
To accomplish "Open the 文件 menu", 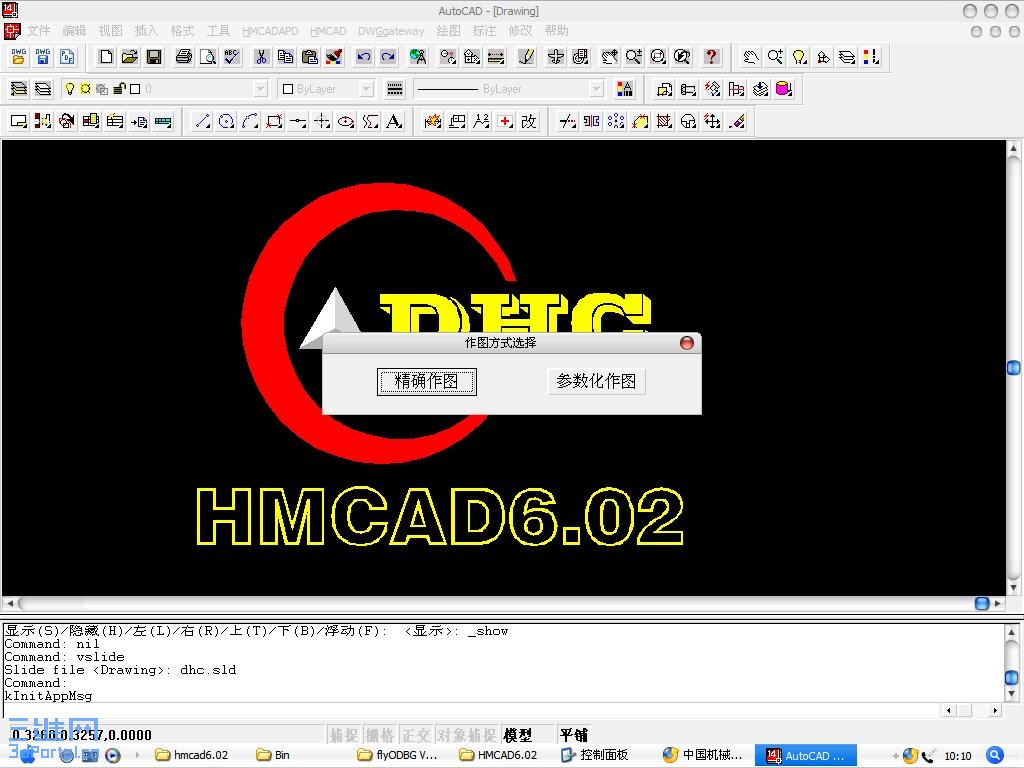I will [39, 31].
